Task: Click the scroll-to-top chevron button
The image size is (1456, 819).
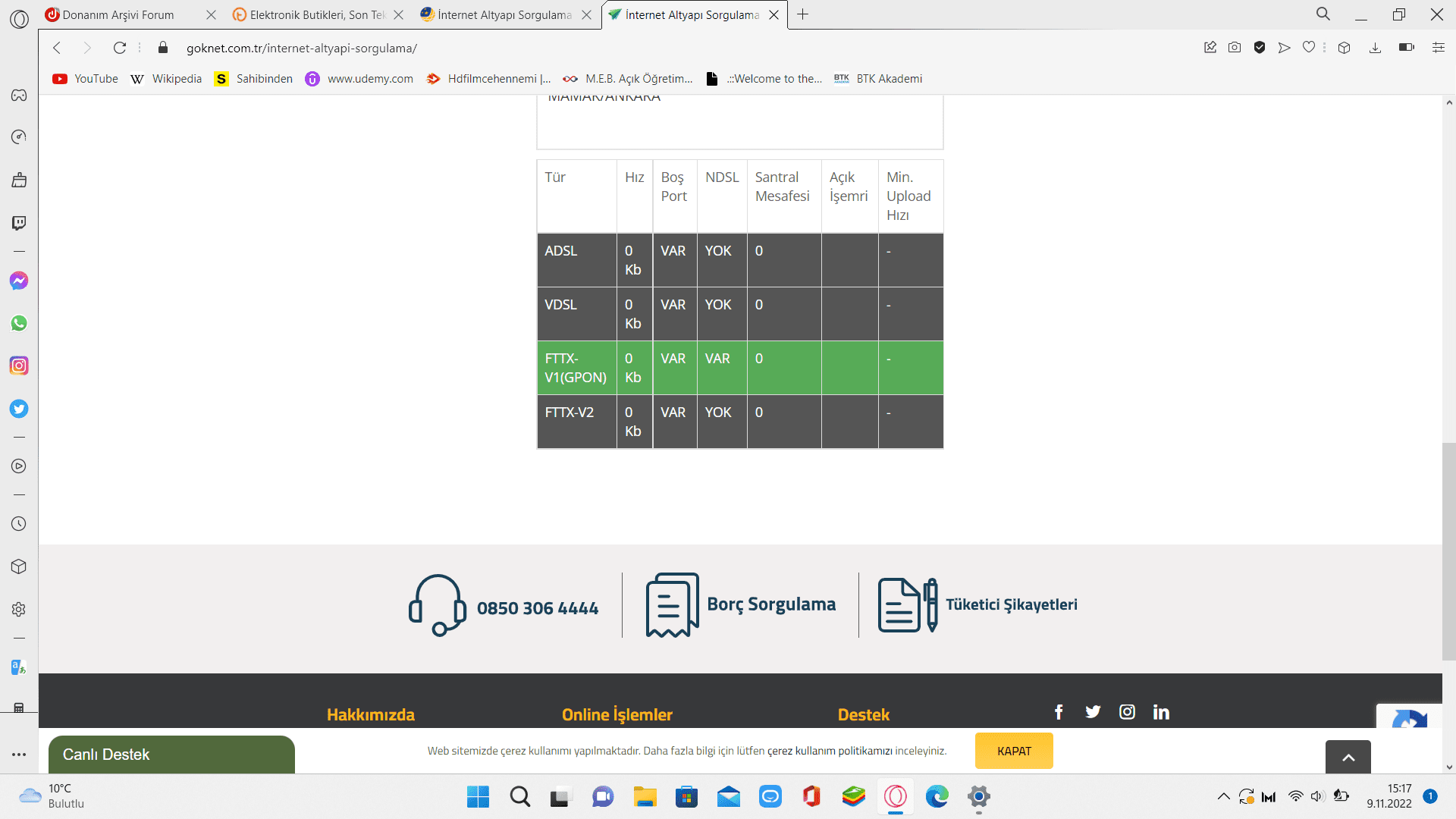Action: (x=1348, y=757)
